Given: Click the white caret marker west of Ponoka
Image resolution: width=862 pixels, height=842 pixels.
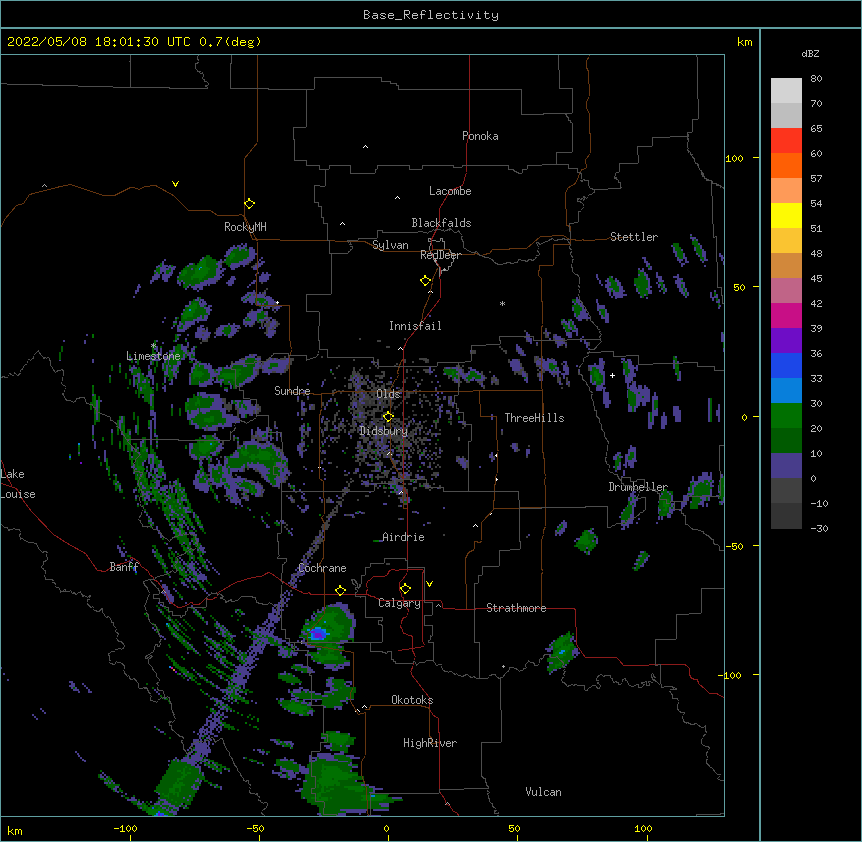Looking at the screenshot, I should [365, 147].
